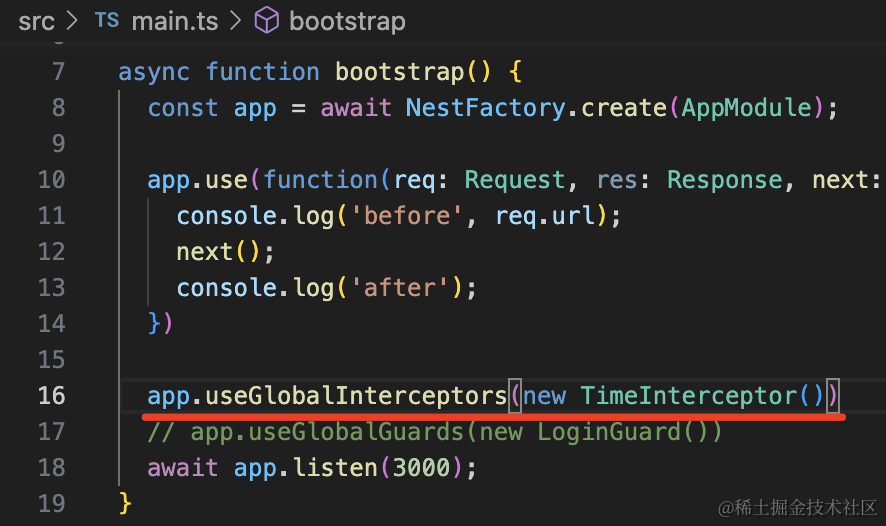The height and width of the screenshot is (526, 886).
Task: Click the TS file icon in breadcrumb
Action: point(107,21)
